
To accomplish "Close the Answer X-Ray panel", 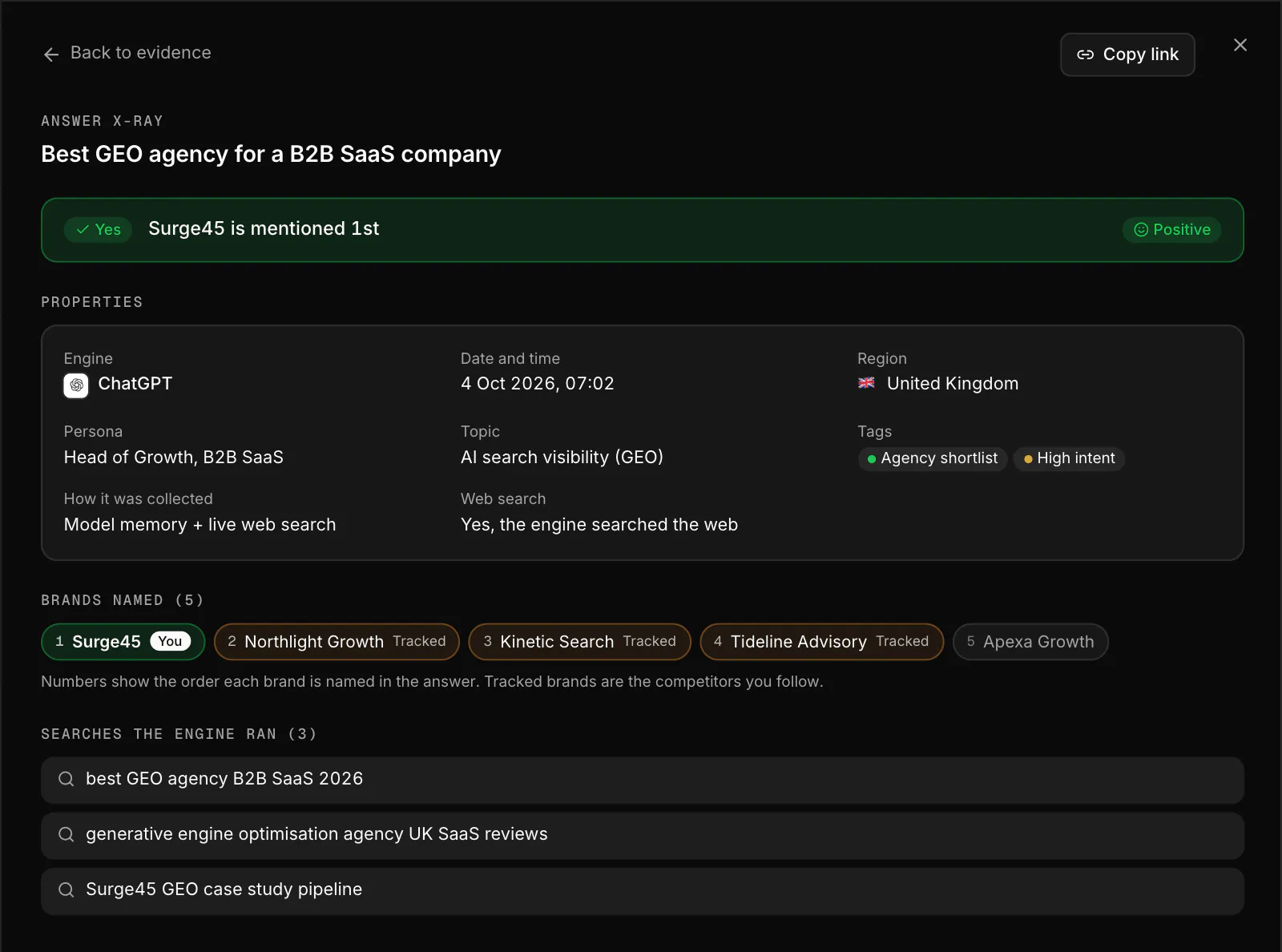I will pyautogui.click(x=1240, y=45).
